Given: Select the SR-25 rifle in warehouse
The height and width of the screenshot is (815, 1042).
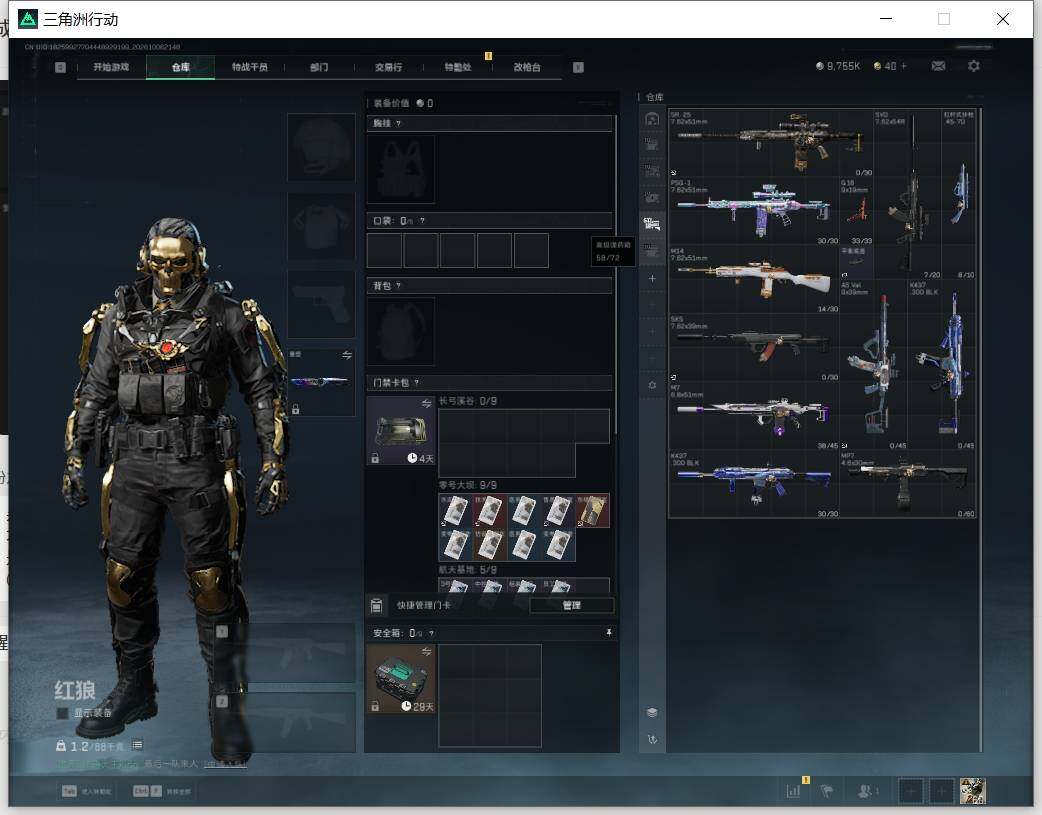Looking at the screenshot, I should tap(771, 143).
